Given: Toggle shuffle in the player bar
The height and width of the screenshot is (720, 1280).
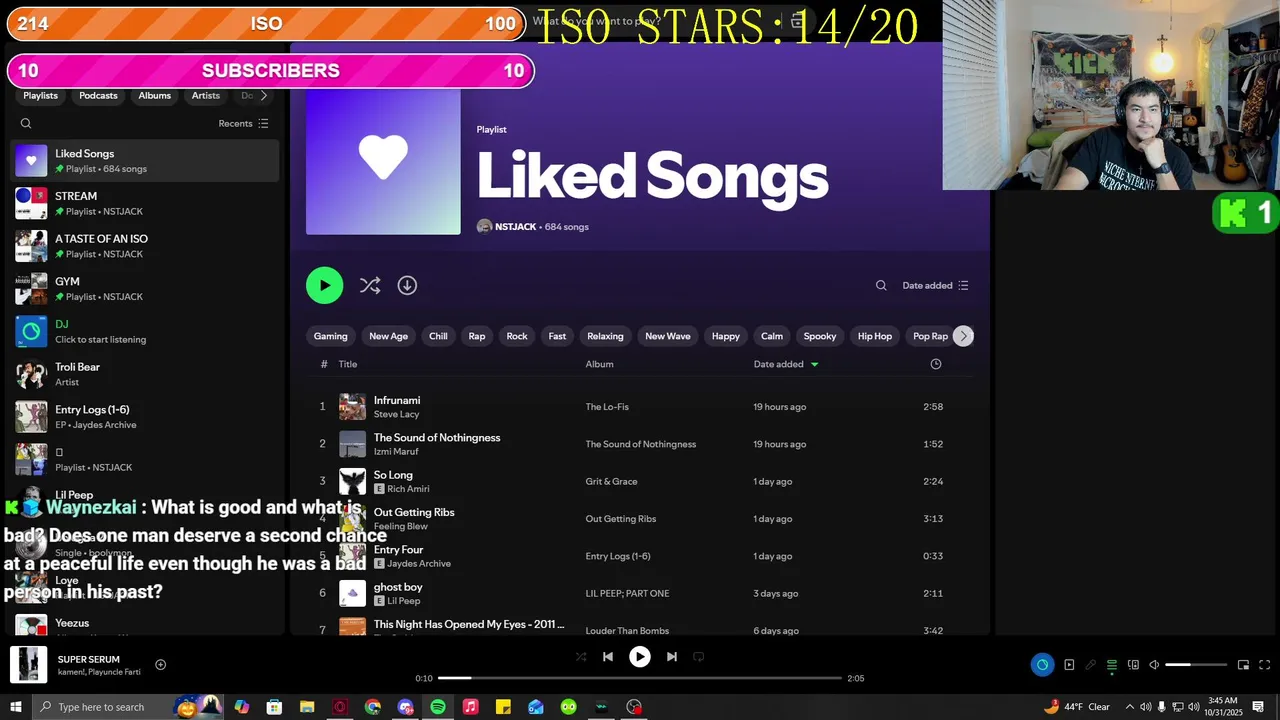Looking at the screenshot, I should click(x=581, y=657).
